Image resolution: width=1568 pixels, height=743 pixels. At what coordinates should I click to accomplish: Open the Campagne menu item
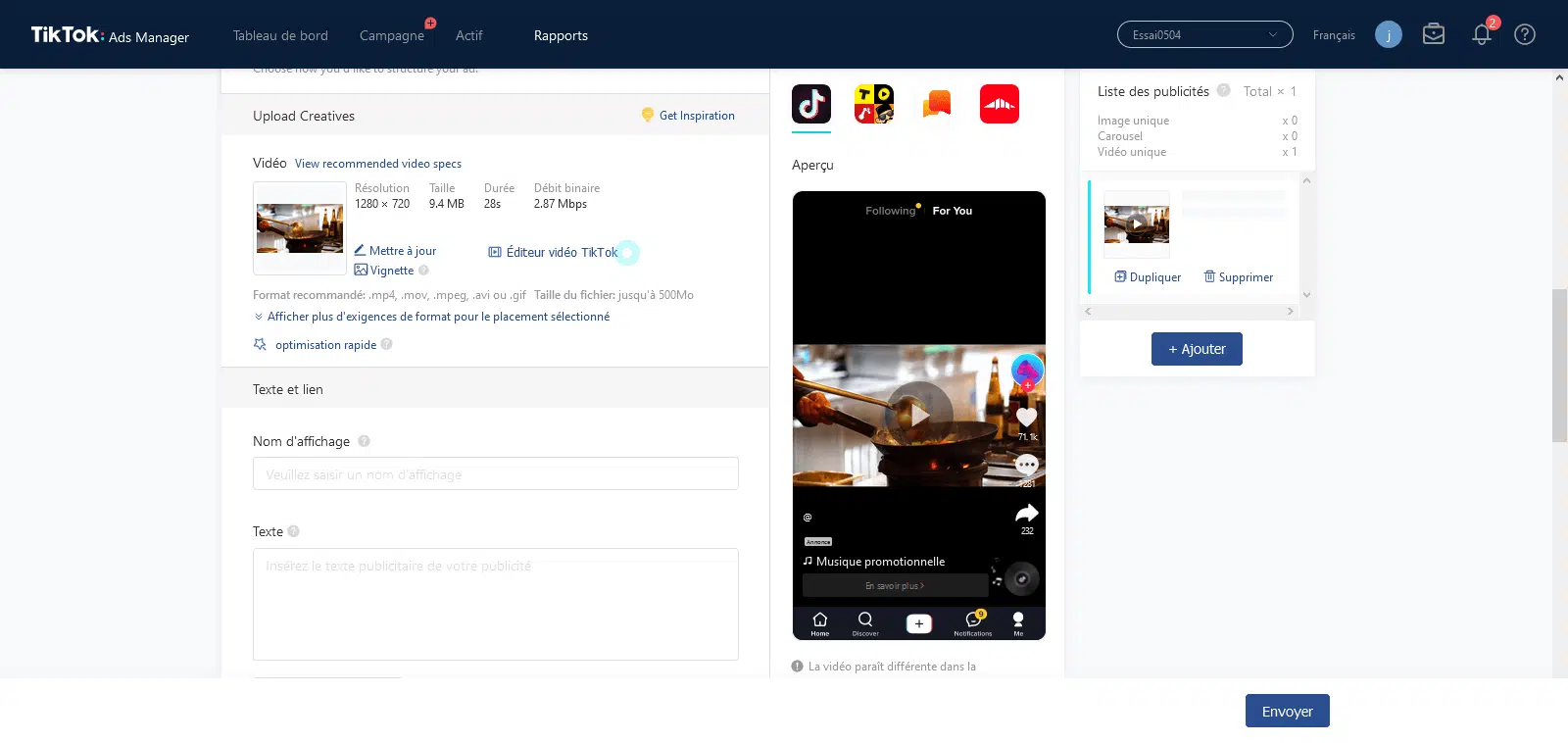tap(391, 35)
